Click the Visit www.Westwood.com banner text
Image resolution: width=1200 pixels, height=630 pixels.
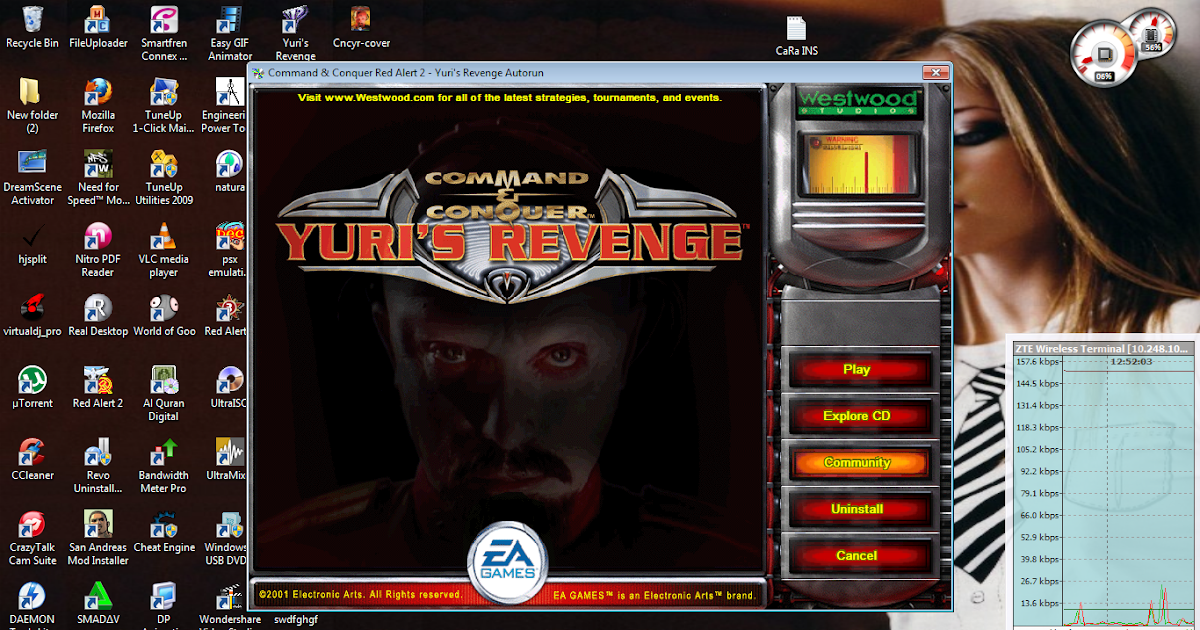point(510,98)
